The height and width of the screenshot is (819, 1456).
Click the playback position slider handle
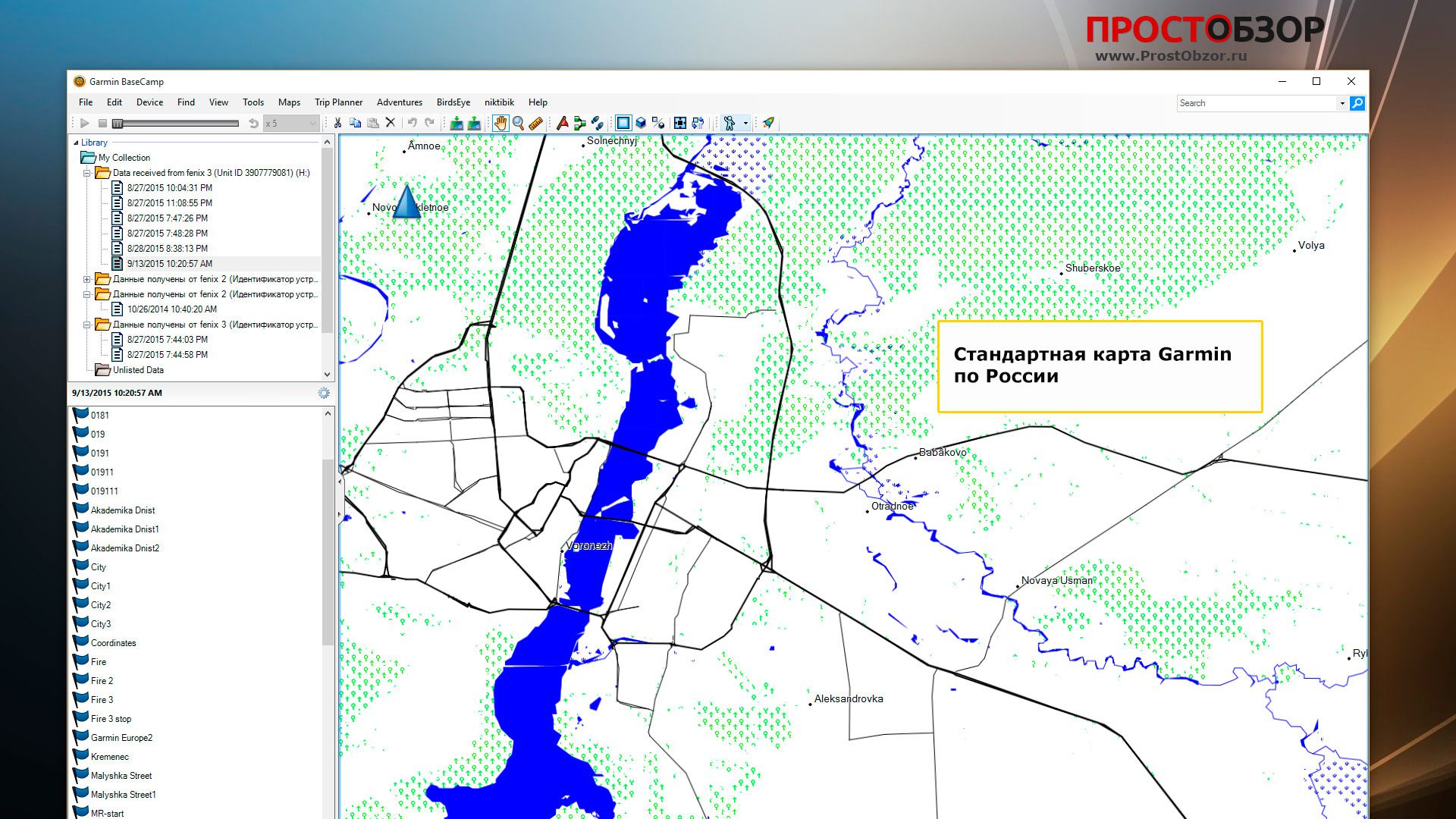point(118,123)
